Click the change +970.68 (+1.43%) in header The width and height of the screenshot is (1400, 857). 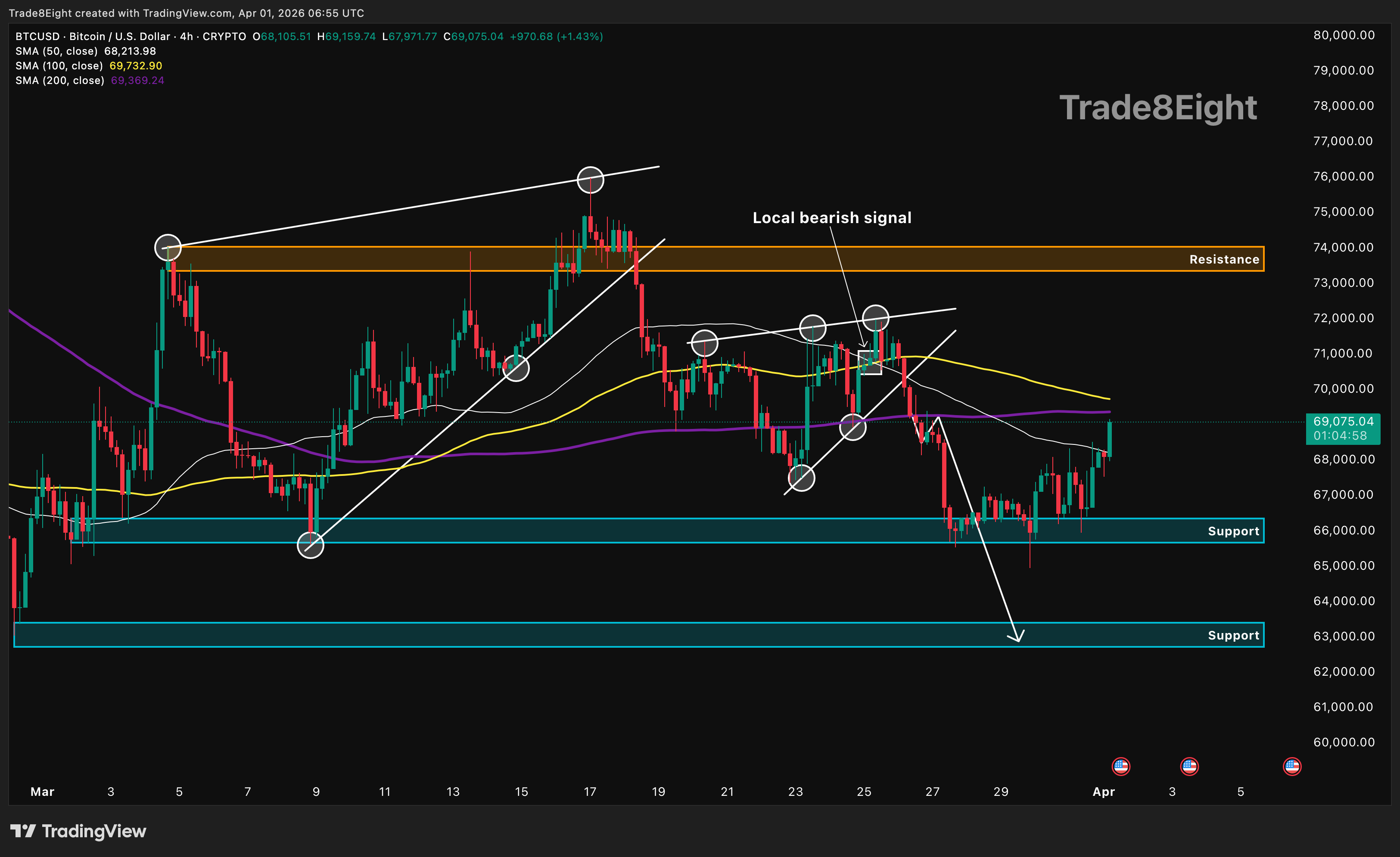tap(556, 36)
